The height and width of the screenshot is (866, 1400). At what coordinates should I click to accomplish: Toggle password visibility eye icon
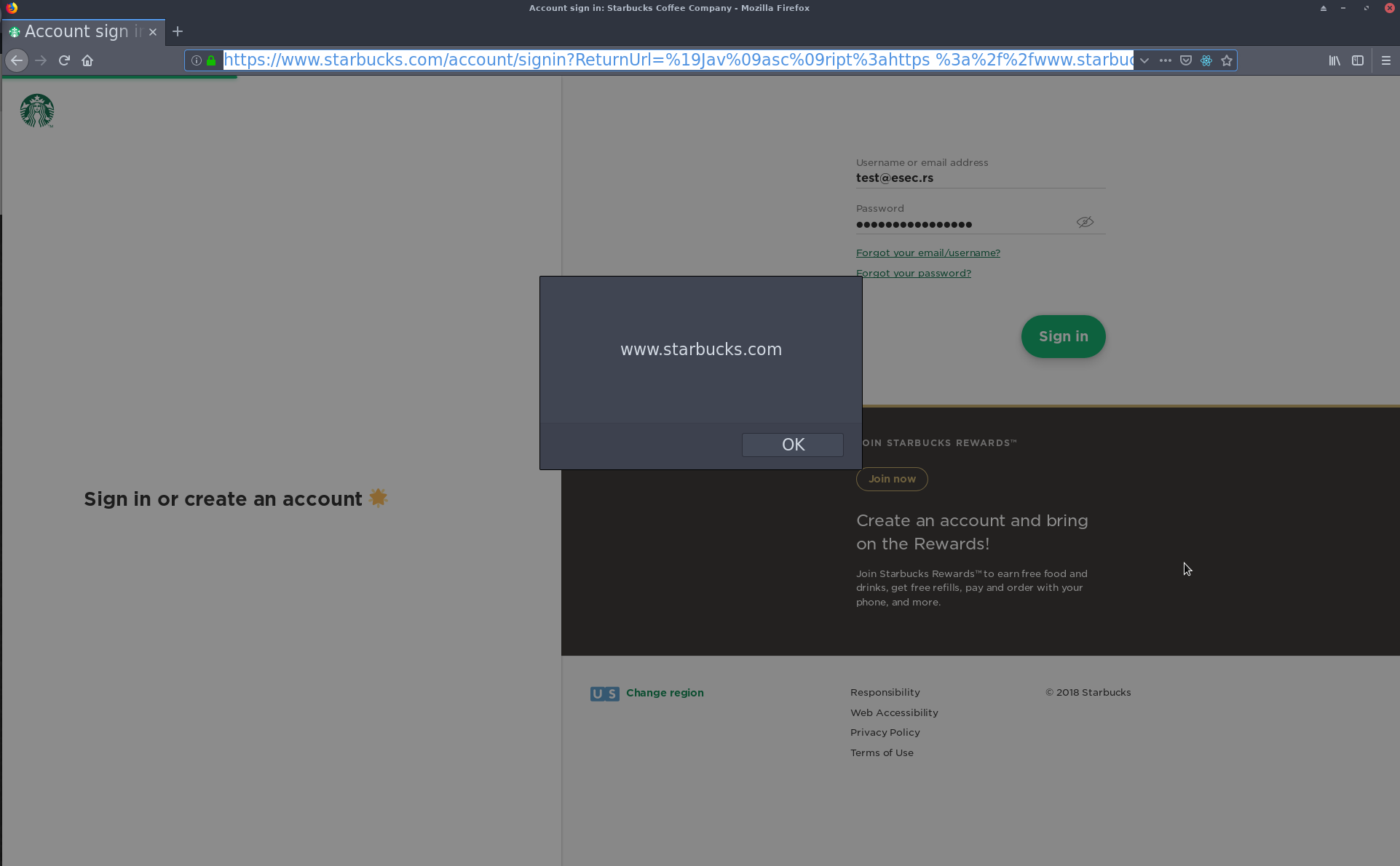tap(1085, 222)
